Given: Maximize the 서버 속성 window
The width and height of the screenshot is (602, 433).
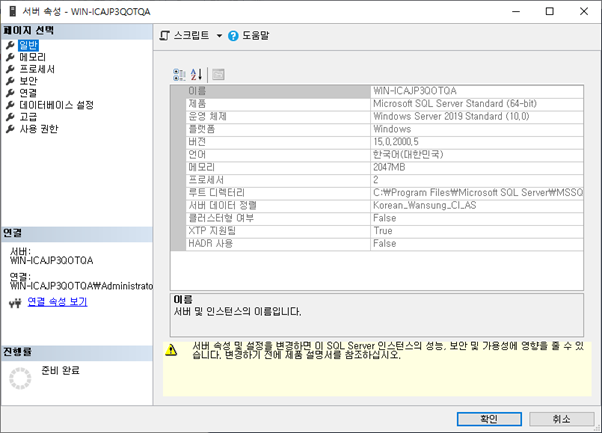Looking at the screenshot, I should (x=550, y=11).
